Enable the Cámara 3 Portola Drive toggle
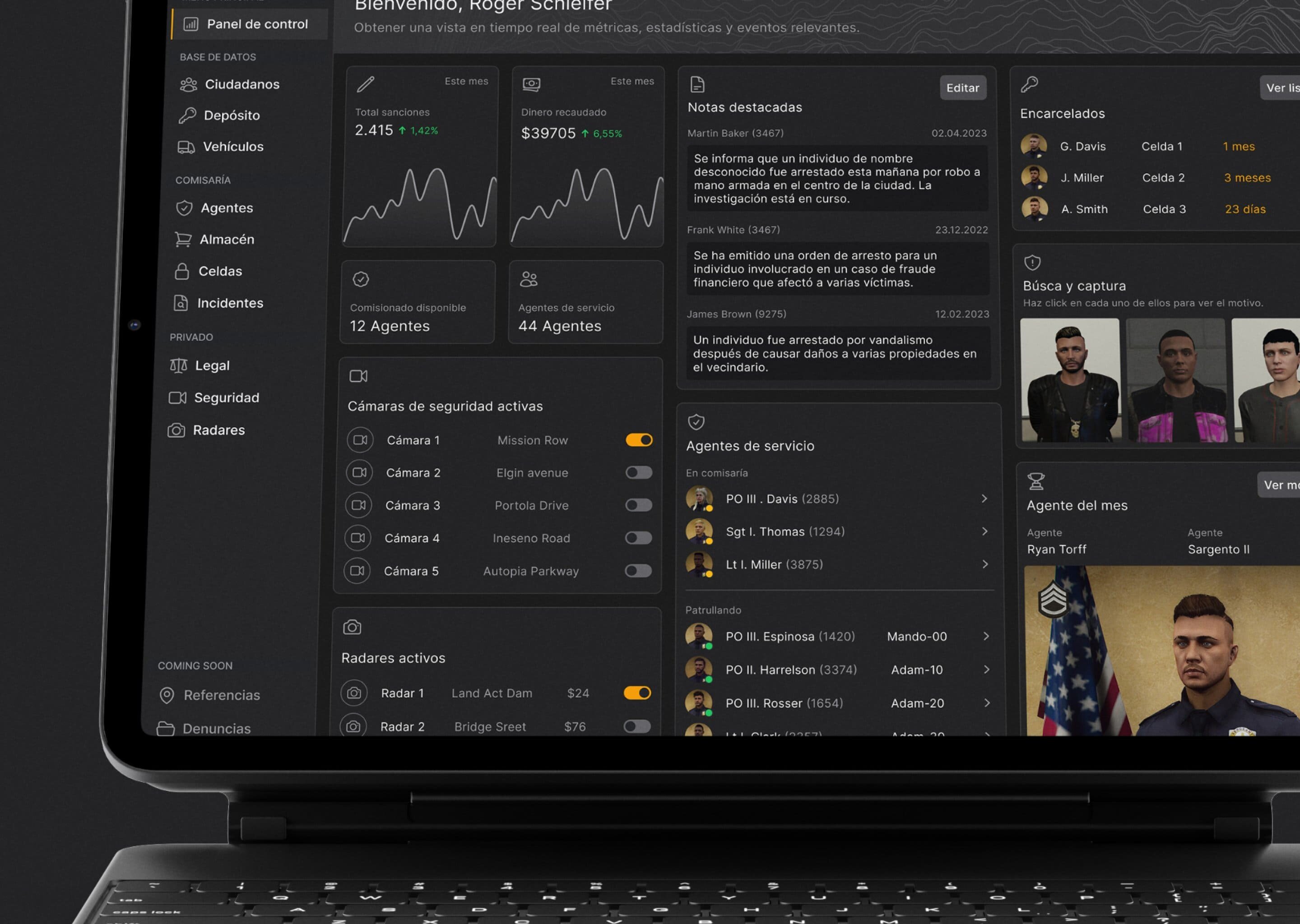The image size is (1300, 924). (x=638, y=505)
